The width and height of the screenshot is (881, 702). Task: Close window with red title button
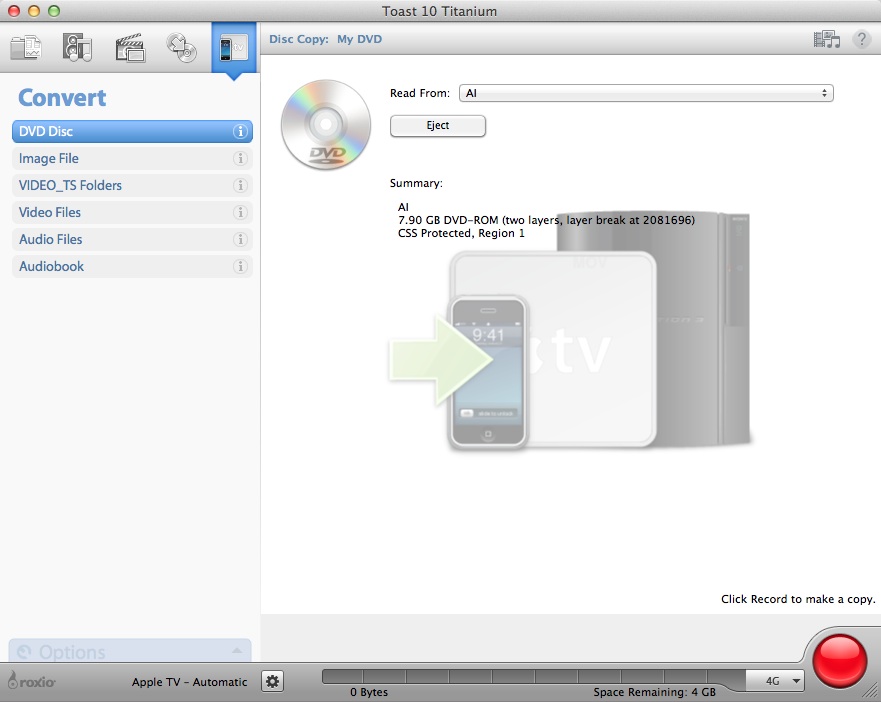click(14, 11)
